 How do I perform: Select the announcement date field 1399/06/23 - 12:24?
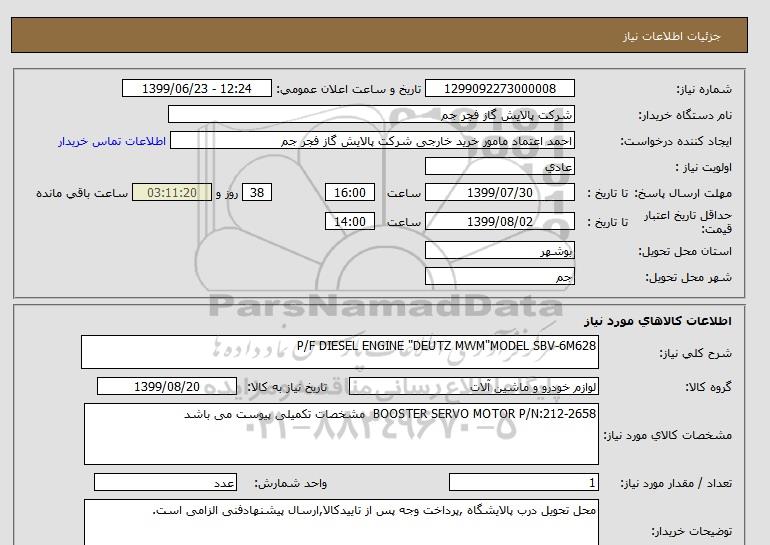coord(196,88)
